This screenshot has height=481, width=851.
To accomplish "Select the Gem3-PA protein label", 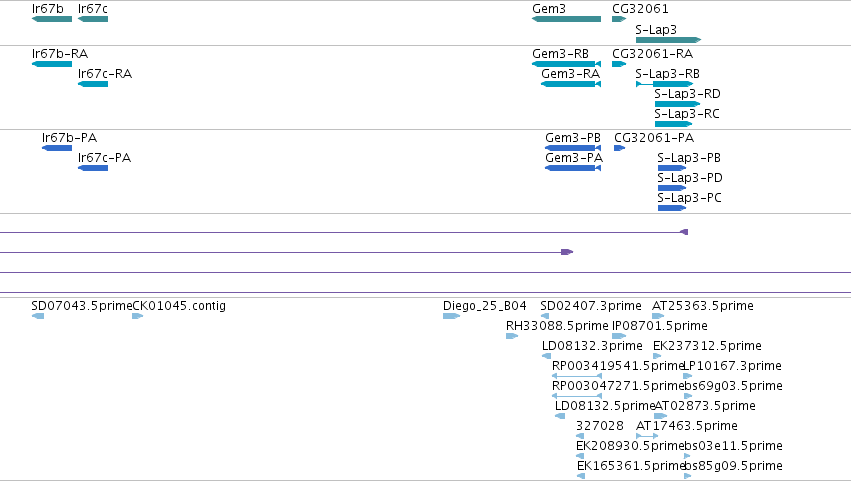I will click(574, 158).
